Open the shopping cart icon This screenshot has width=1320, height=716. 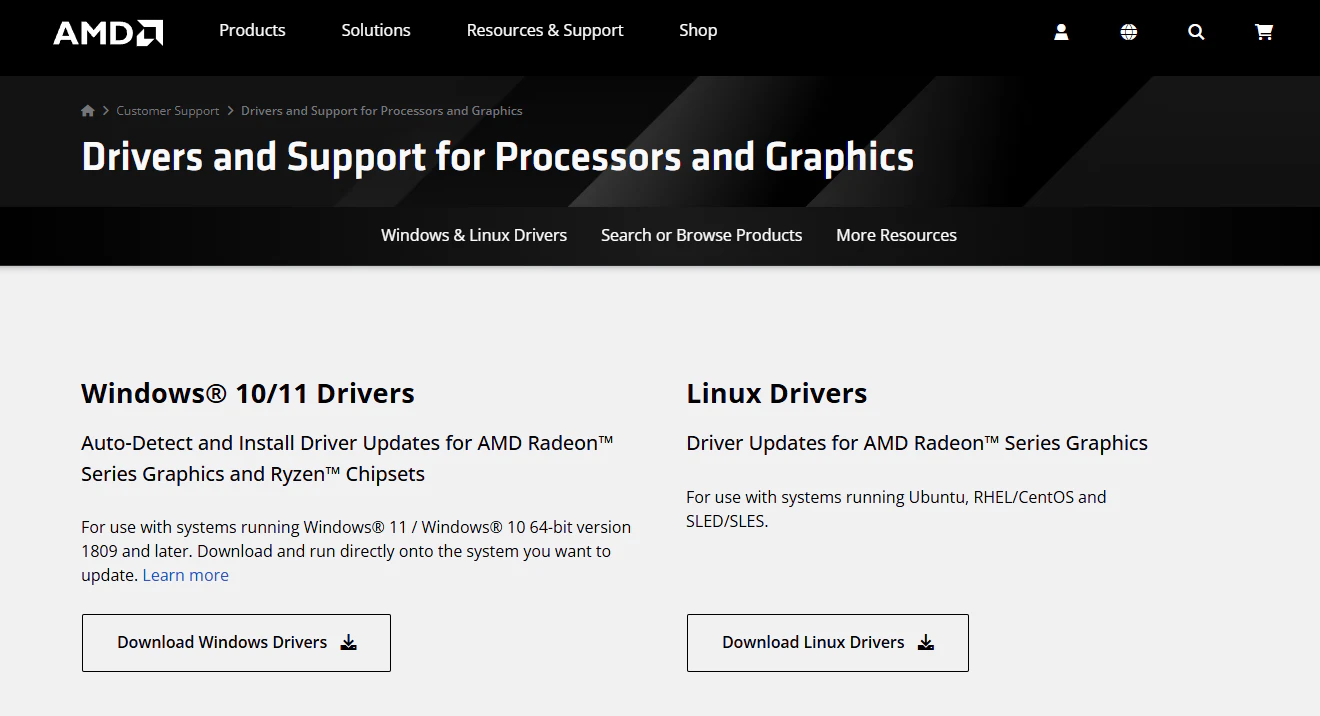[1264, 32]
